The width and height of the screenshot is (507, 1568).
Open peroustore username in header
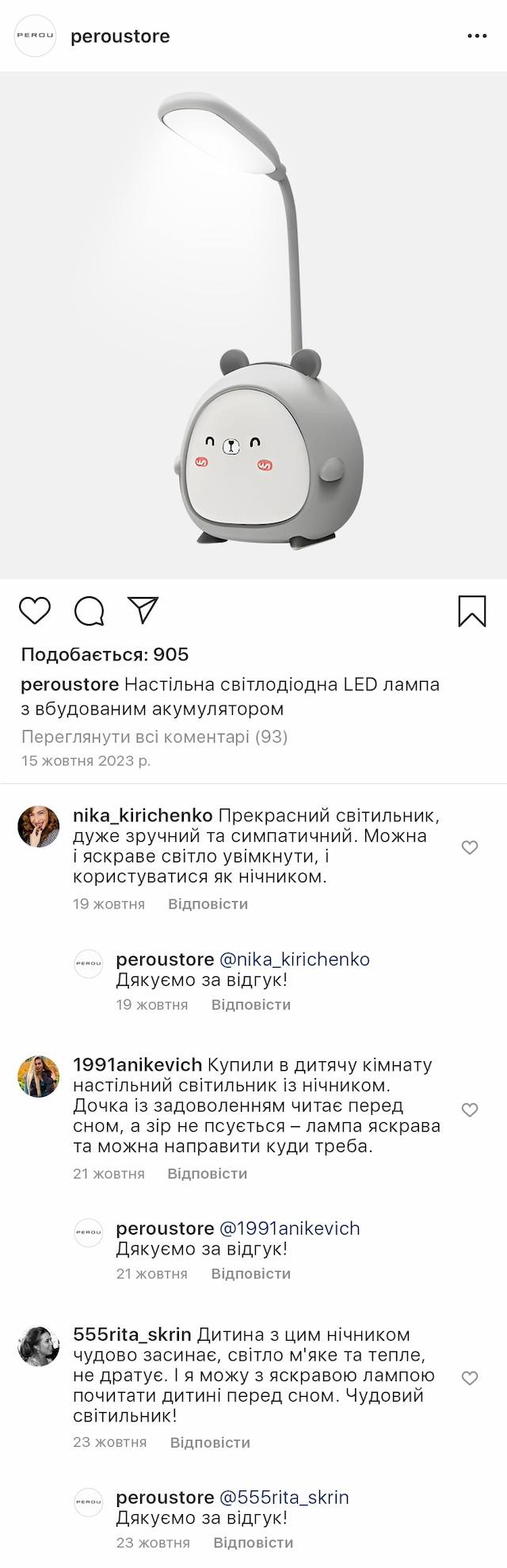120,36
